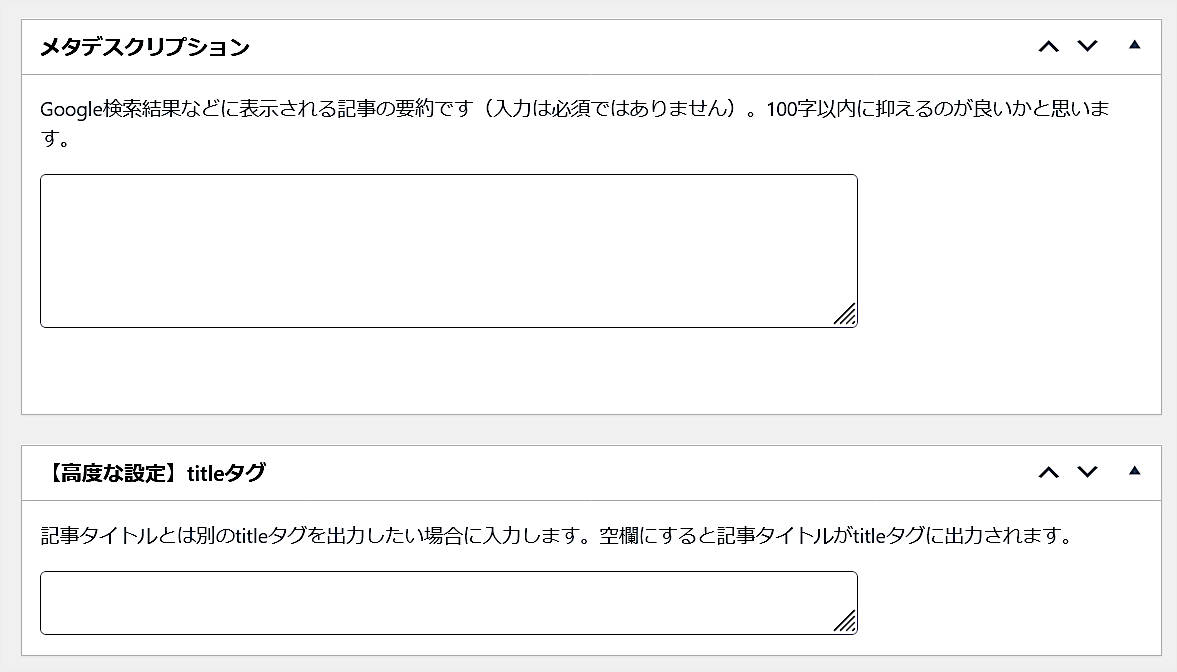Image resolution: width=1177 pixels, height=672 pixels.
Task: Move the titleタグ panel up
Action: [x=1048, y=472]
